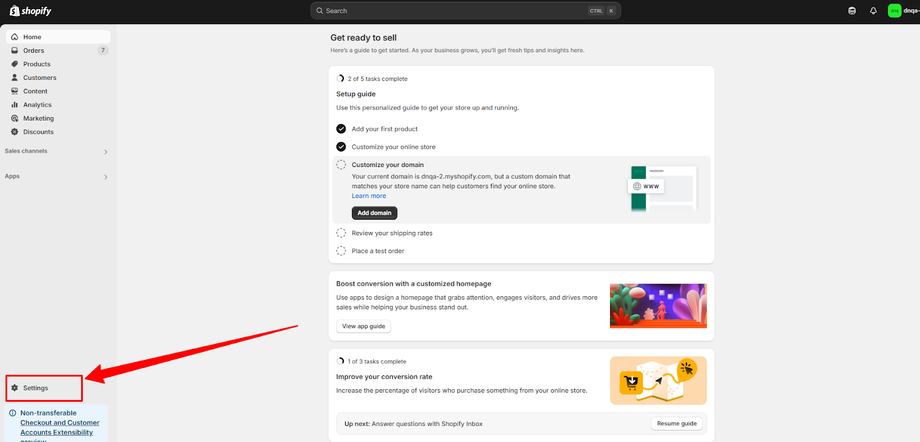This screenshot has width=920, height=442.
Task: Toggle Customize your online store checkmark
Action: pyautogui.click(x=341, y=147)
